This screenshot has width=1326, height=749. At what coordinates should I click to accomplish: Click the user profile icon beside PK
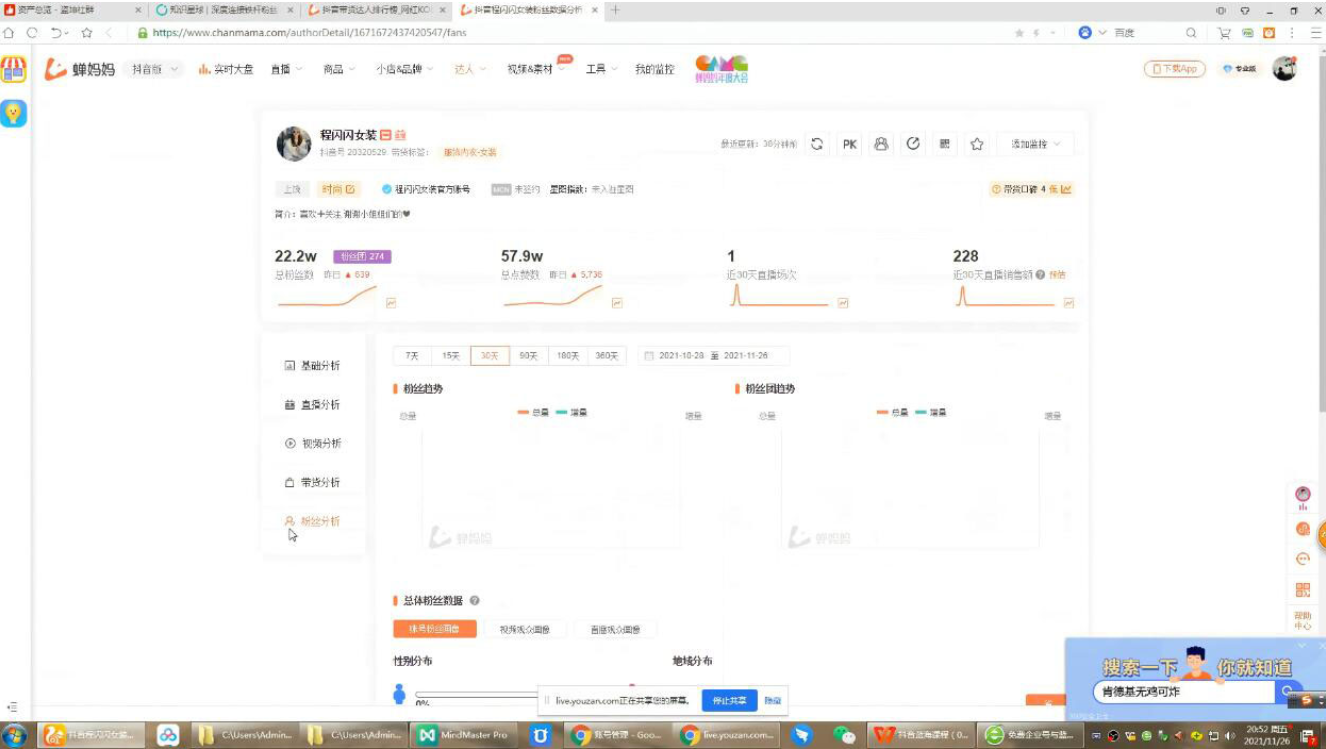(881, 144)
